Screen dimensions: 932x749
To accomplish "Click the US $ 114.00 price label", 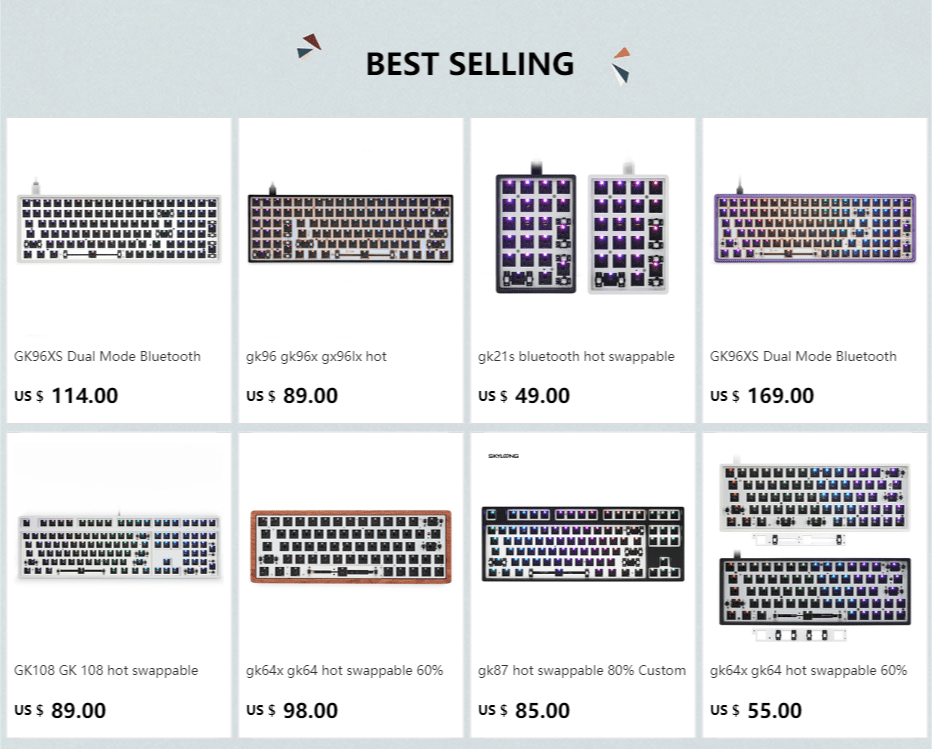I will point(65,395).
